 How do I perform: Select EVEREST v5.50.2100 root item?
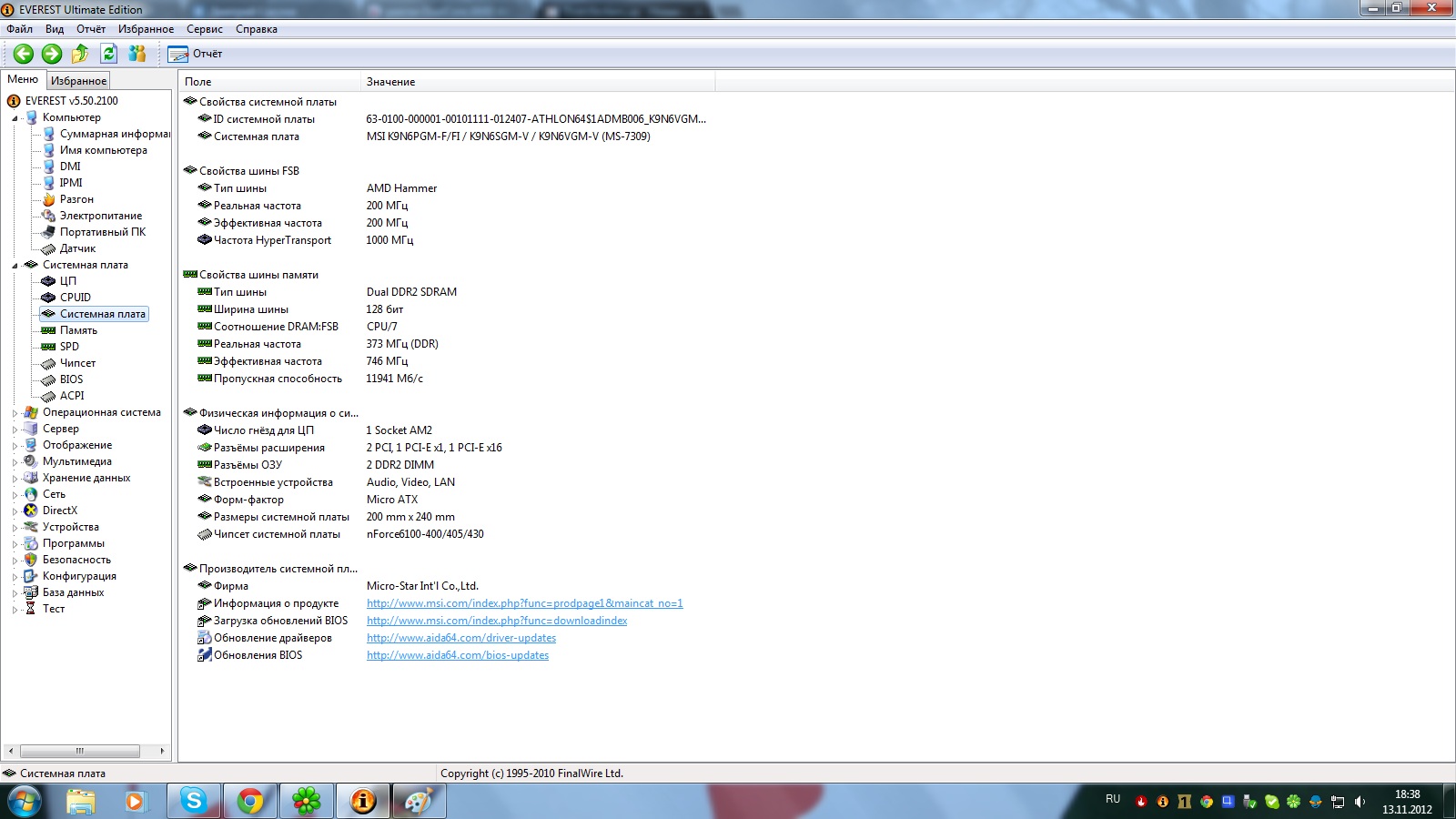(71, 101)
